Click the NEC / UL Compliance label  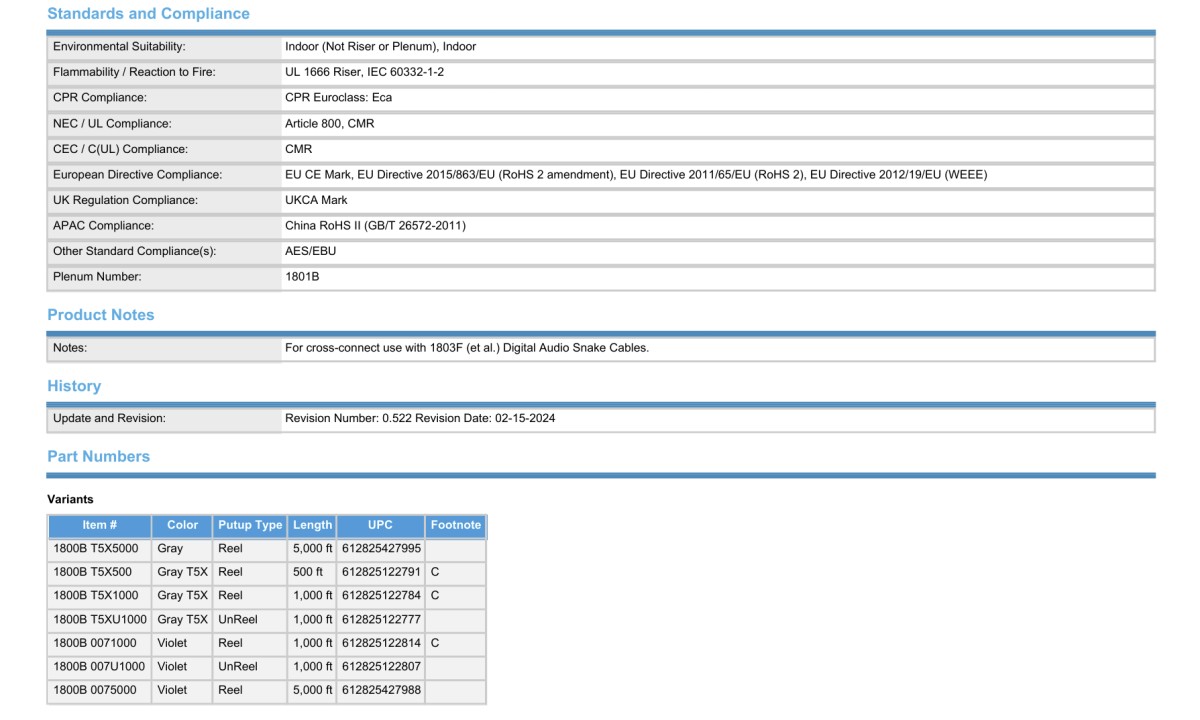click(112, 124)
